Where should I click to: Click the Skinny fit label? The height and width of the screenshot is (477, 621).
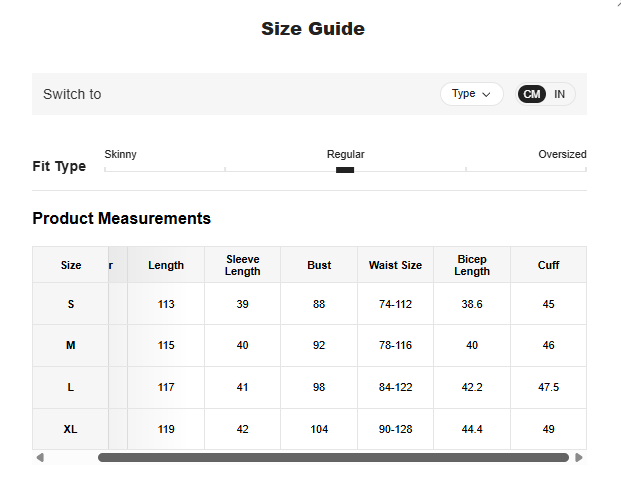[x=121, y=154]
